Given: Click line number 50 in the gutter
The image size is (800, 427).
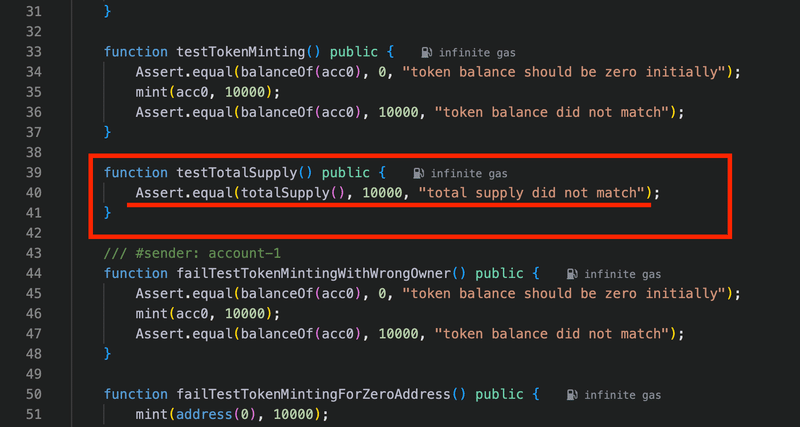Looking at the screenshot, I should click(33, 395).
